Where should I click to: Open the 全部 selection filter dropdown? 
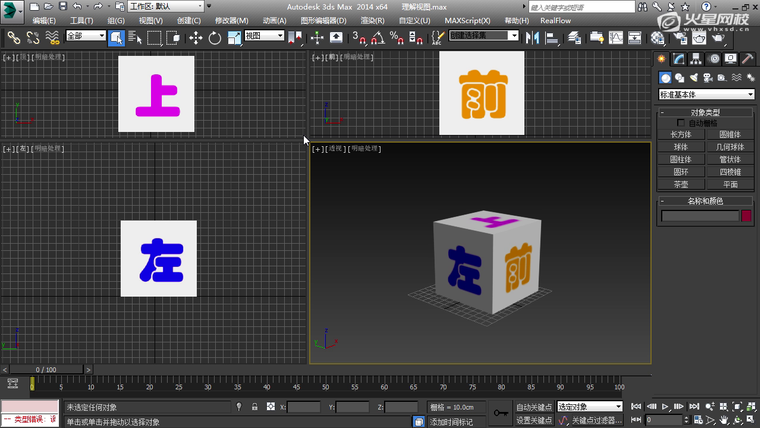point(86,37)
